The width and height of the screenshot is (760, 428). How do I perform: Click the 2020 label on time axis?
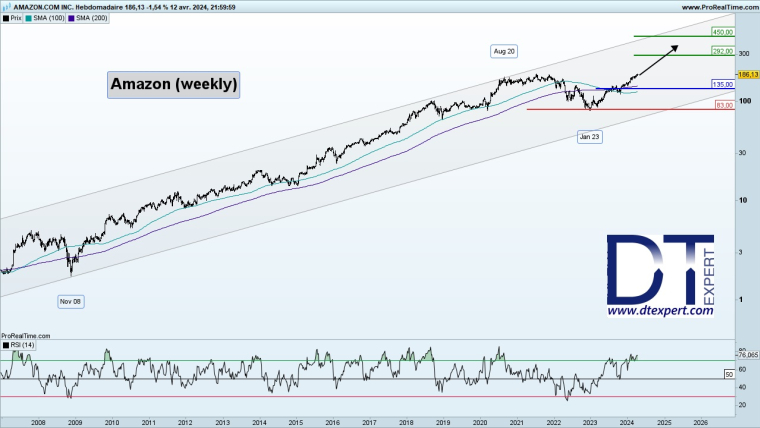[479, 422]
